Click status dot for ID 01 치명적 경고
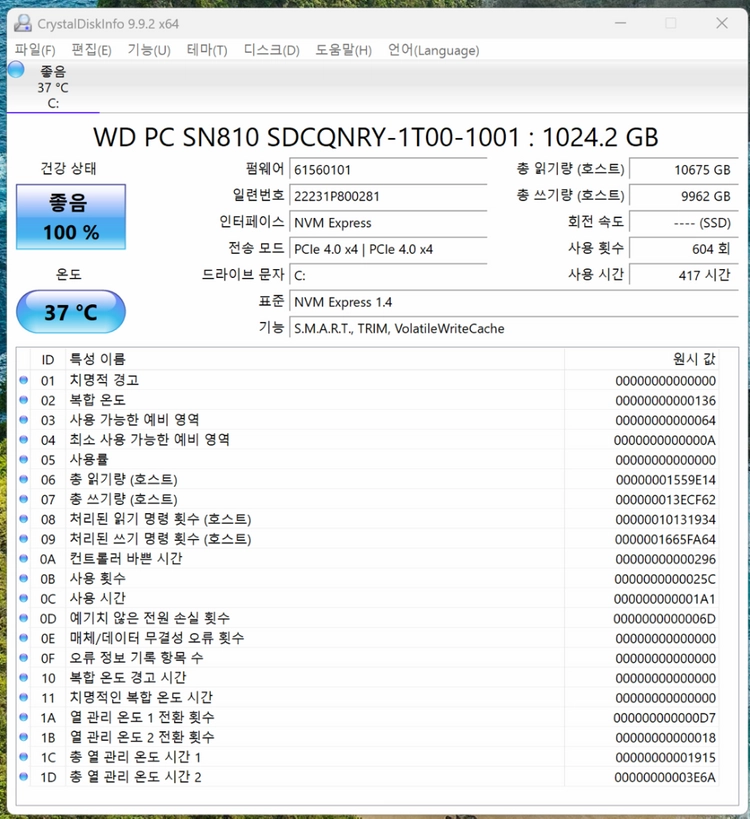 click(24, 380)
